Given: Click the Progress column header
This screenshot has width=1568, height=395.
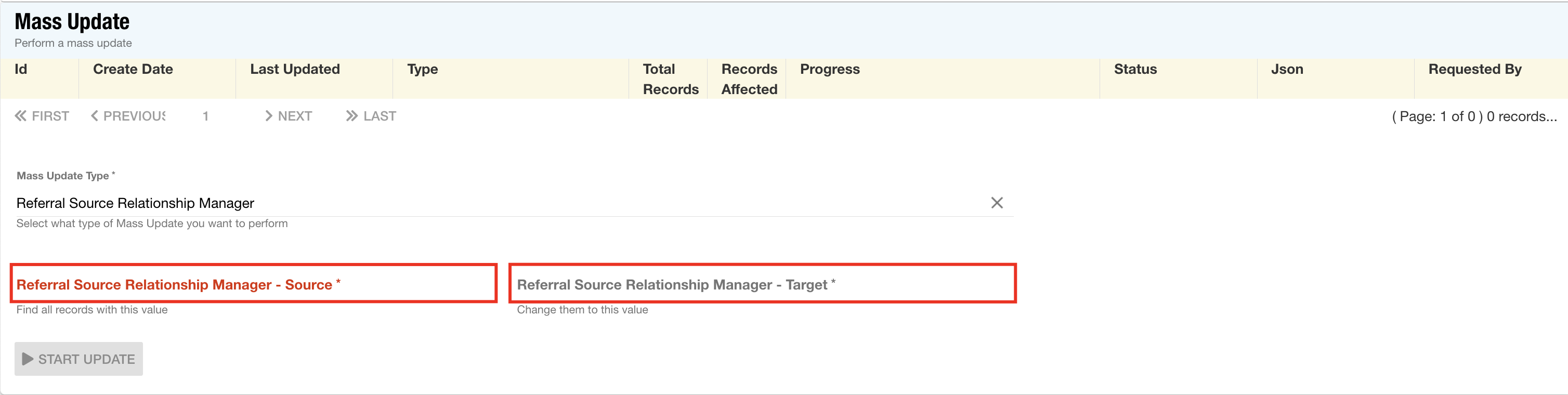Looking at the screenshot, I should [x=829, y=69].
